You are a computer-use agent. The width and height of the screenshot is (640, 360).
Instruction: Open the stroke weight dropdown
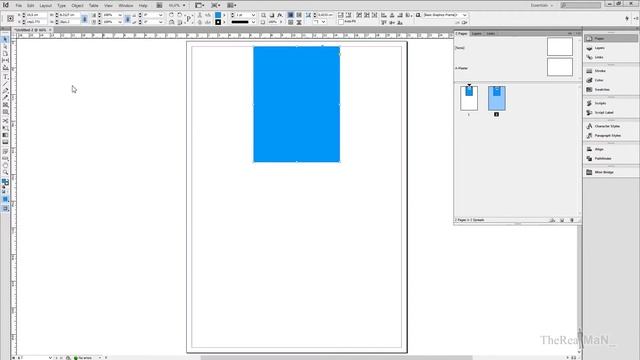click(253, 15)
